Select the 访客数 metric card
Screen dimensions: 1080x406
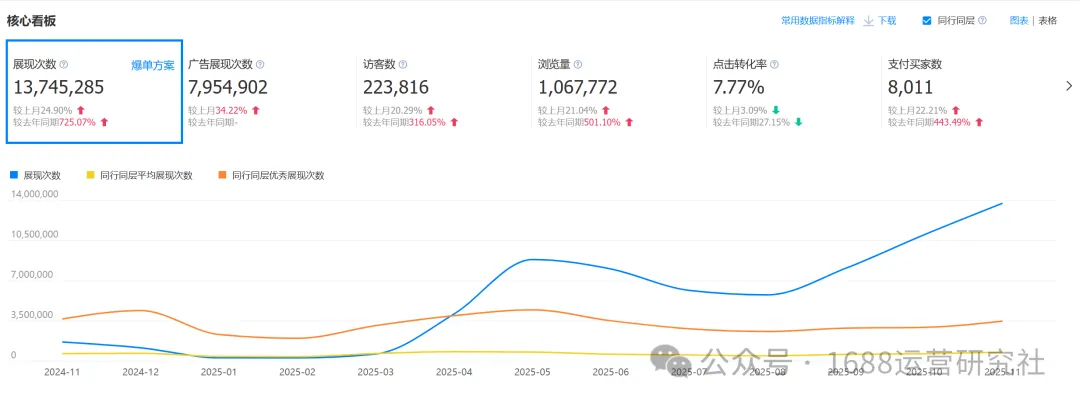440,92
